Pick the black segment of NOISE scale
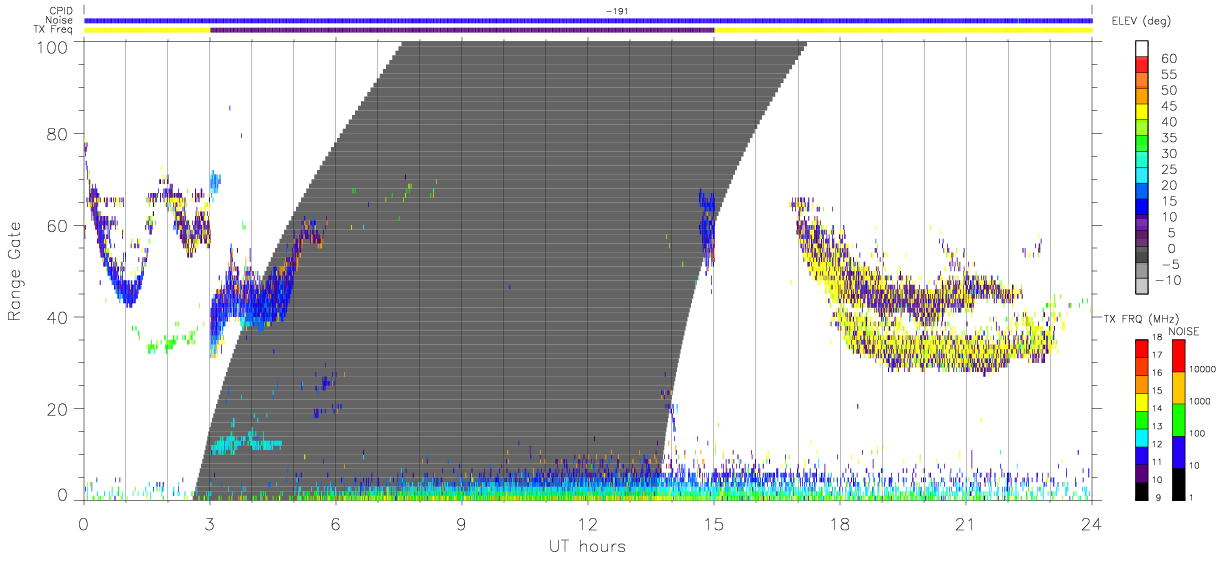The image size is (1228, 567). pos(1178,484)
